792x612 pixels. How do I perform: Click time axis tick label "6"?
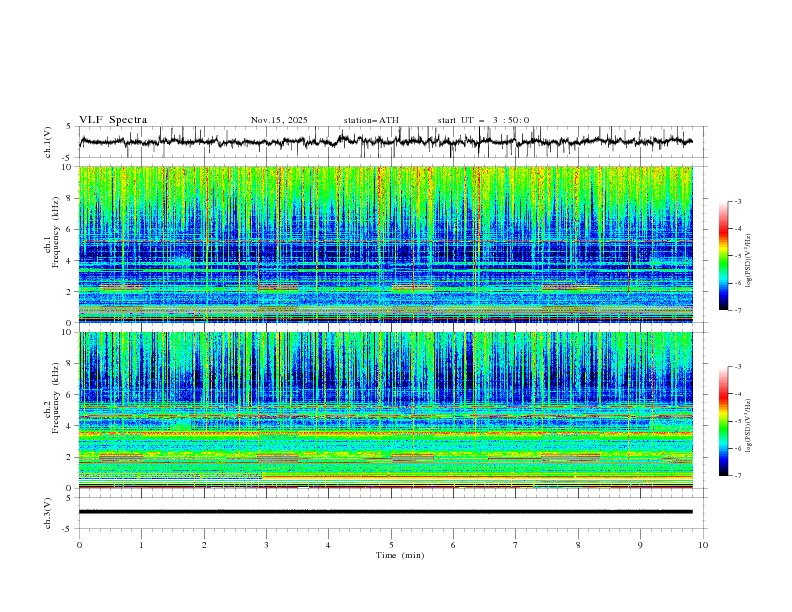[x=453, y=545]
